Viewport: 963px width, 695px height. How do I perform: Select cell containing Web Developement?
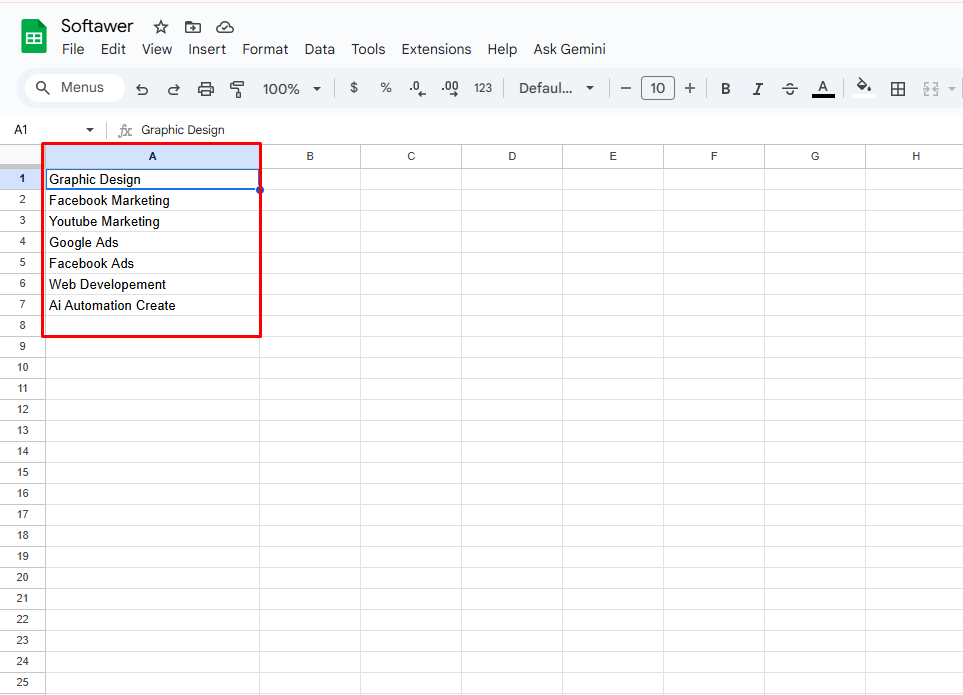[x=152, y=285]
